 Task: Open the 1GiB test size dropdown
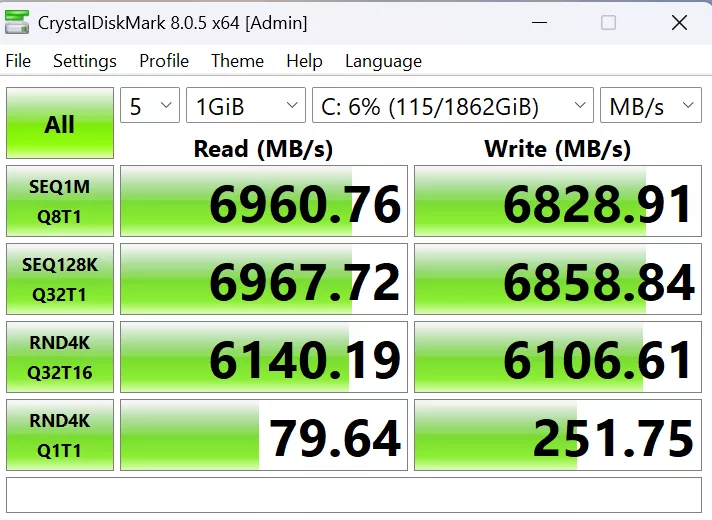pos(246,105)
